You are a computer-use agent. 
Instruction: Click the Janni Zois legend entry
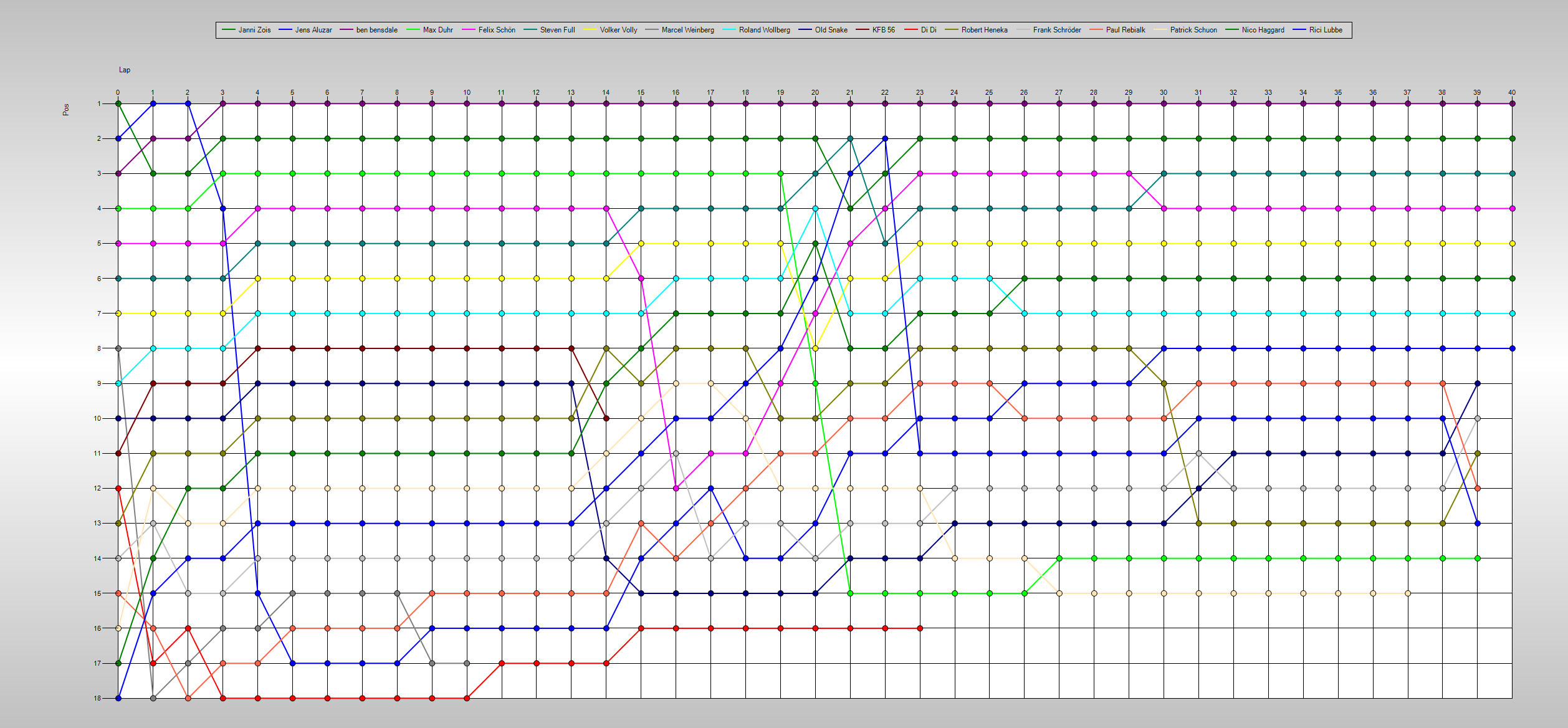(x=246, y=30)
